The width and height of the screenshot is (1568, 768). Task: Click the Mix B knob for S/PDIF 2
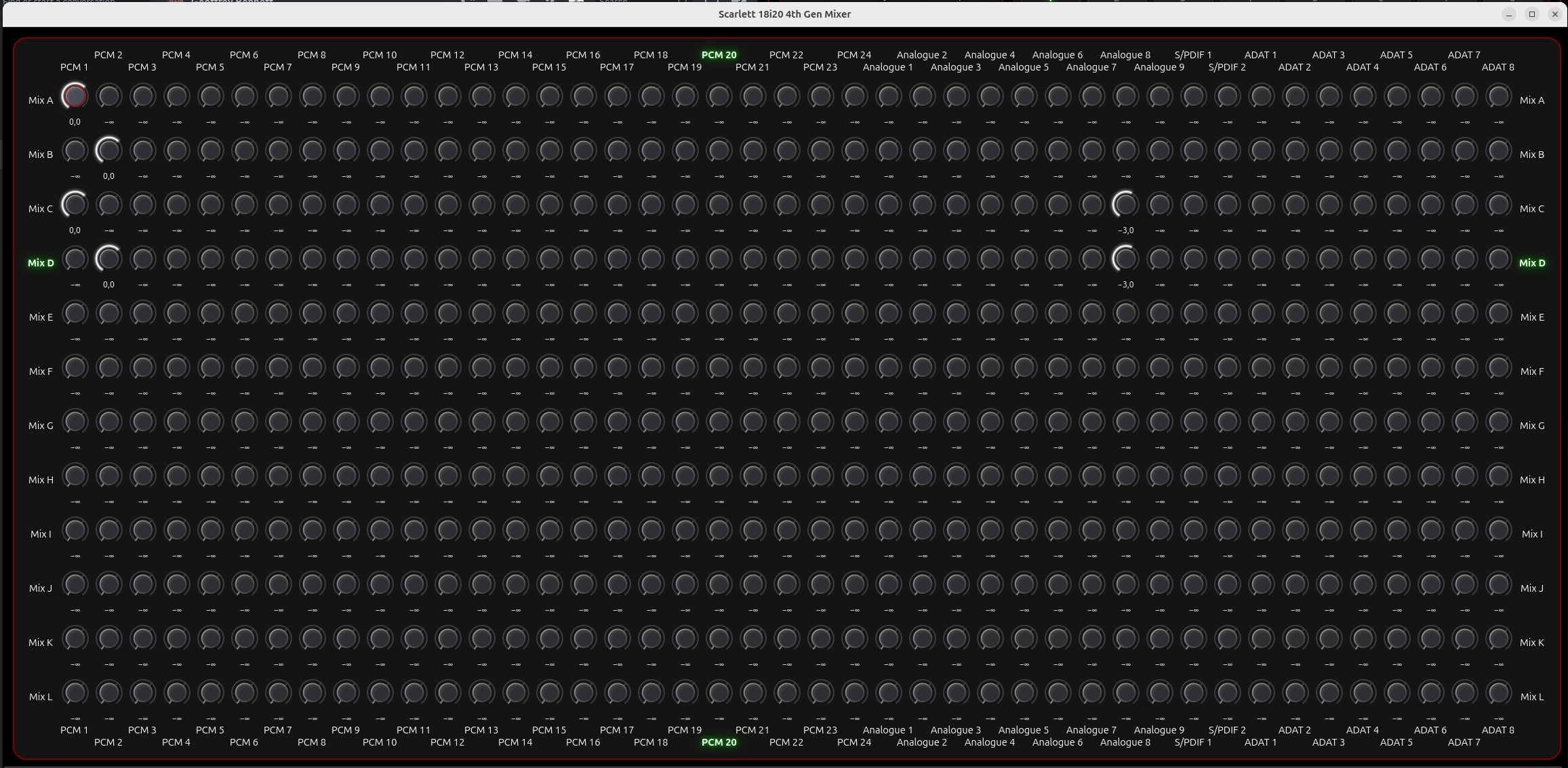pos(1227,150)
